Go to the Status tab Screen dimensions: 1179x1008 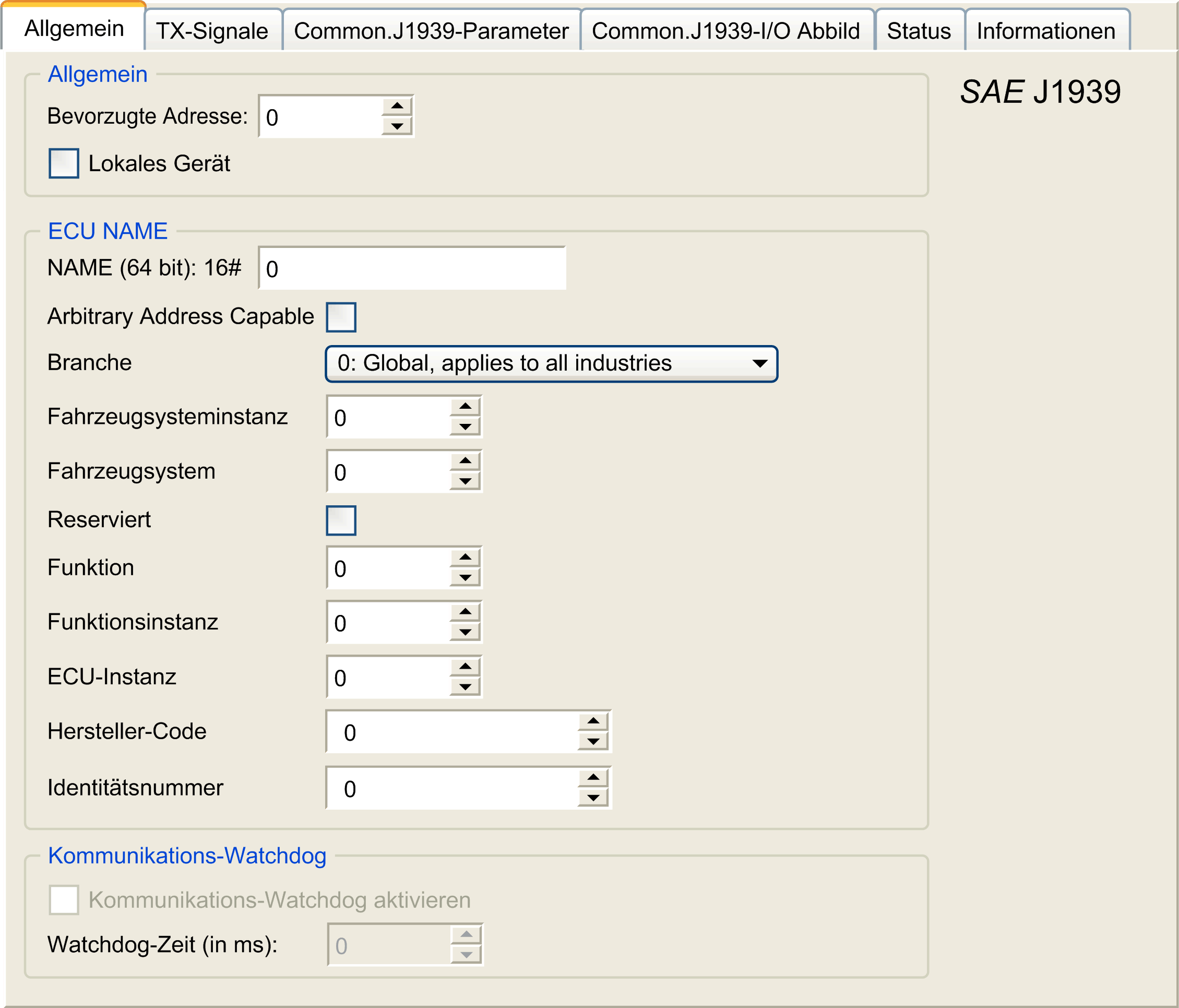click(919, 31)
